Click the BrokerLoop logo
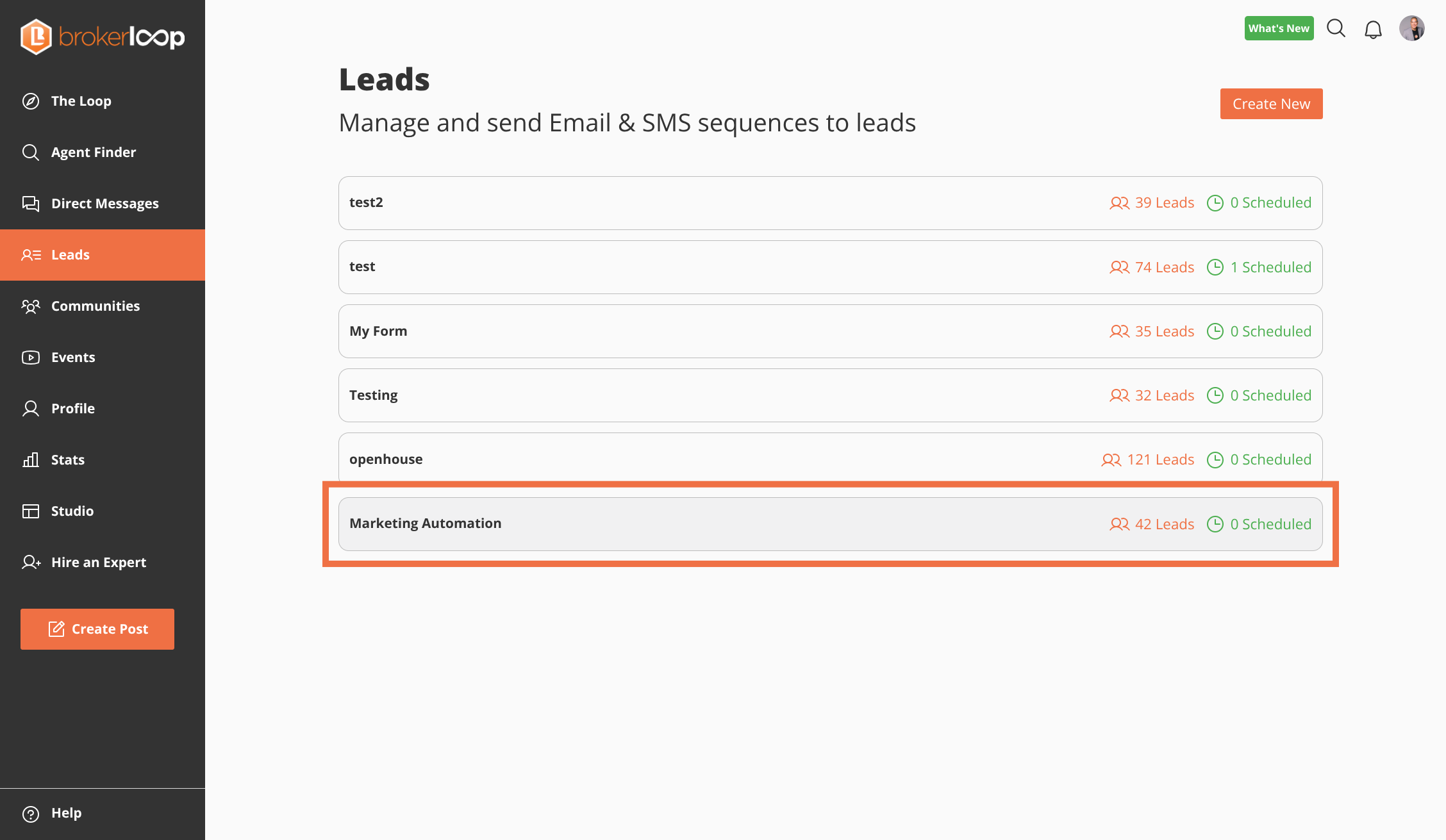The height and width of the screenshot is (840, 1446). point(103,37)
